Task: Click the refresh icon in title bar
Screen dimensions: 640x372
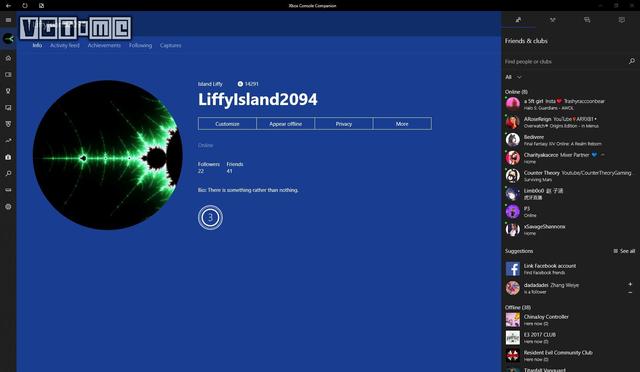Action: (25, 6)
